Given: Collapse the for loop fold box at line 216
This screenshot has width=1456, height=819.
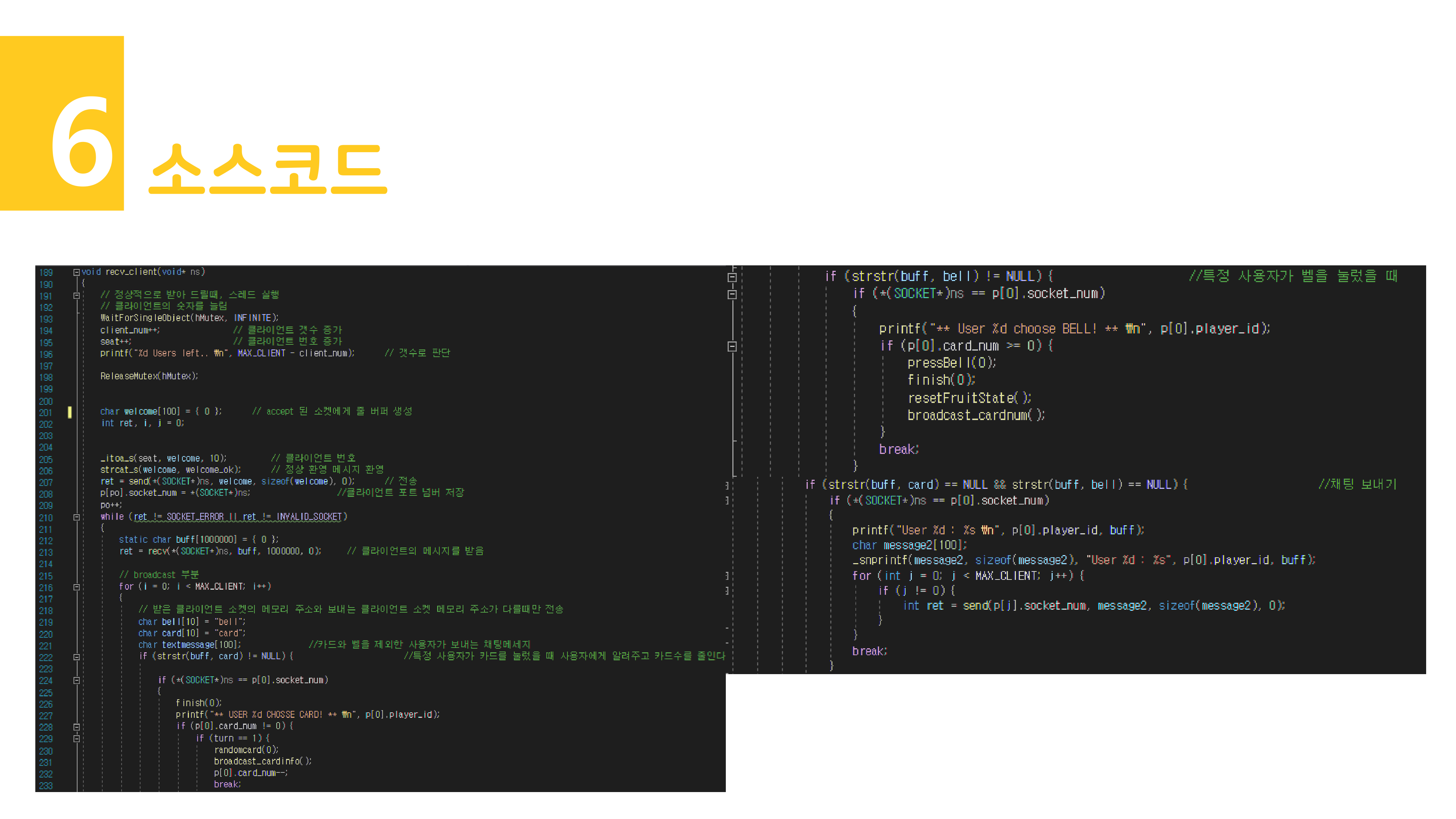Looking at the screenshot, I should pos(76,587).
